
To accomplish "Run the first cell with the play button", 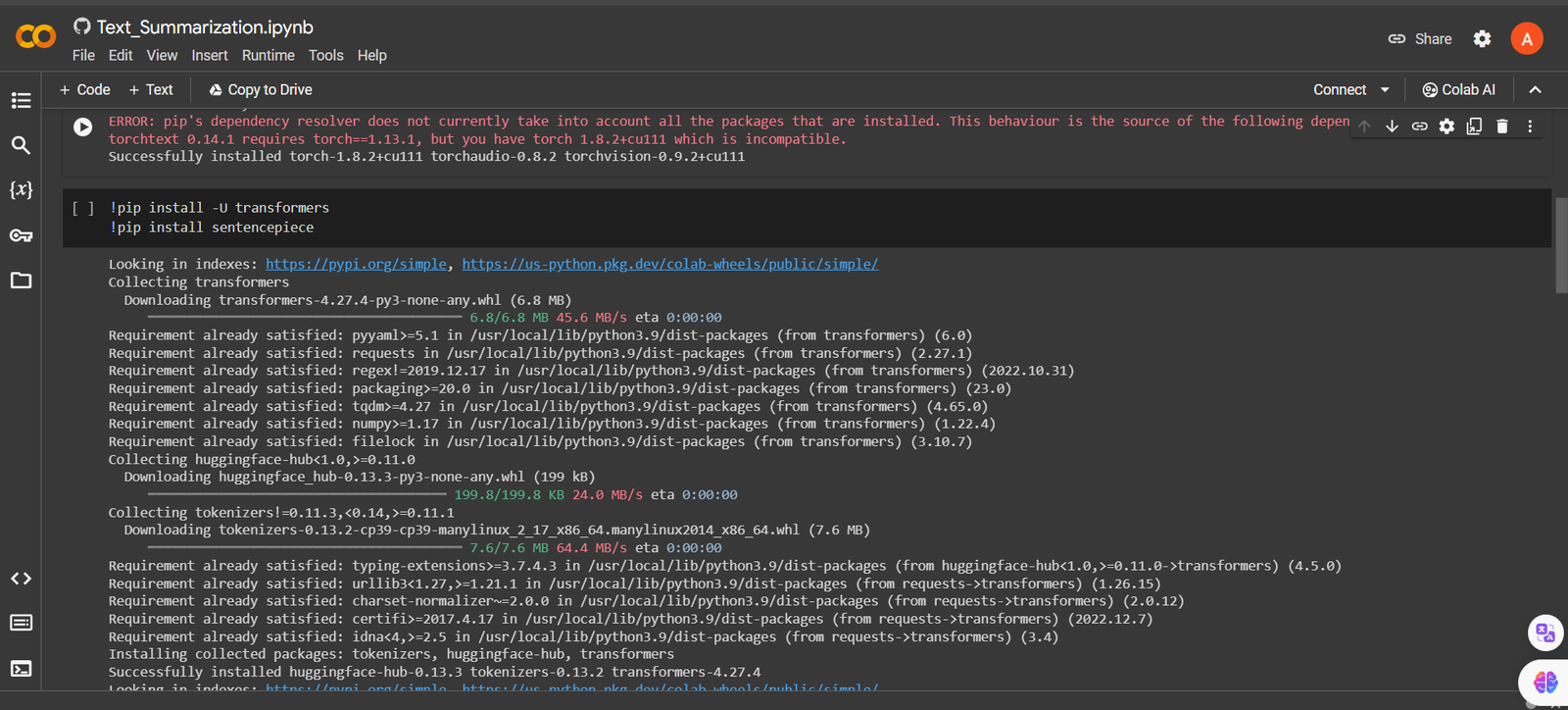I will [x=83, y=127].
